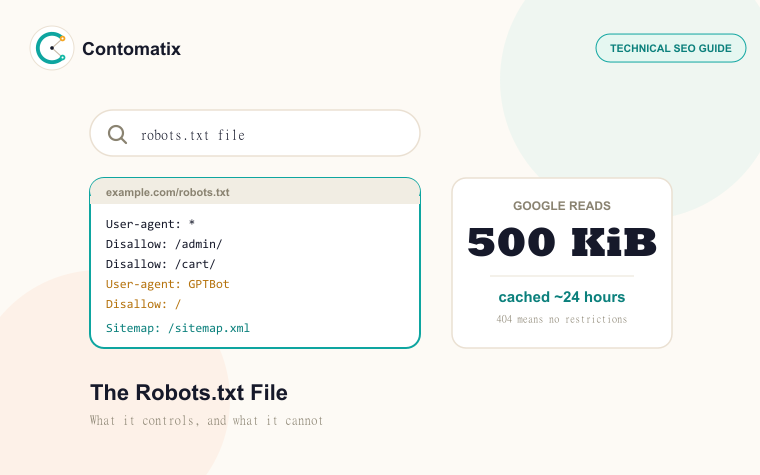
Task: Click the '500 KiB' figure
Action: coord(562,242)
